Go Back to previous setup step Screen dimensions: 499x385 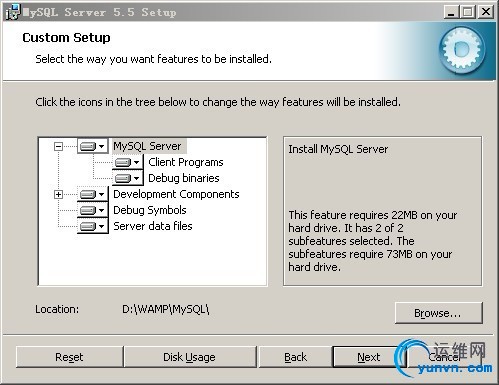click(x=295, y=357)
